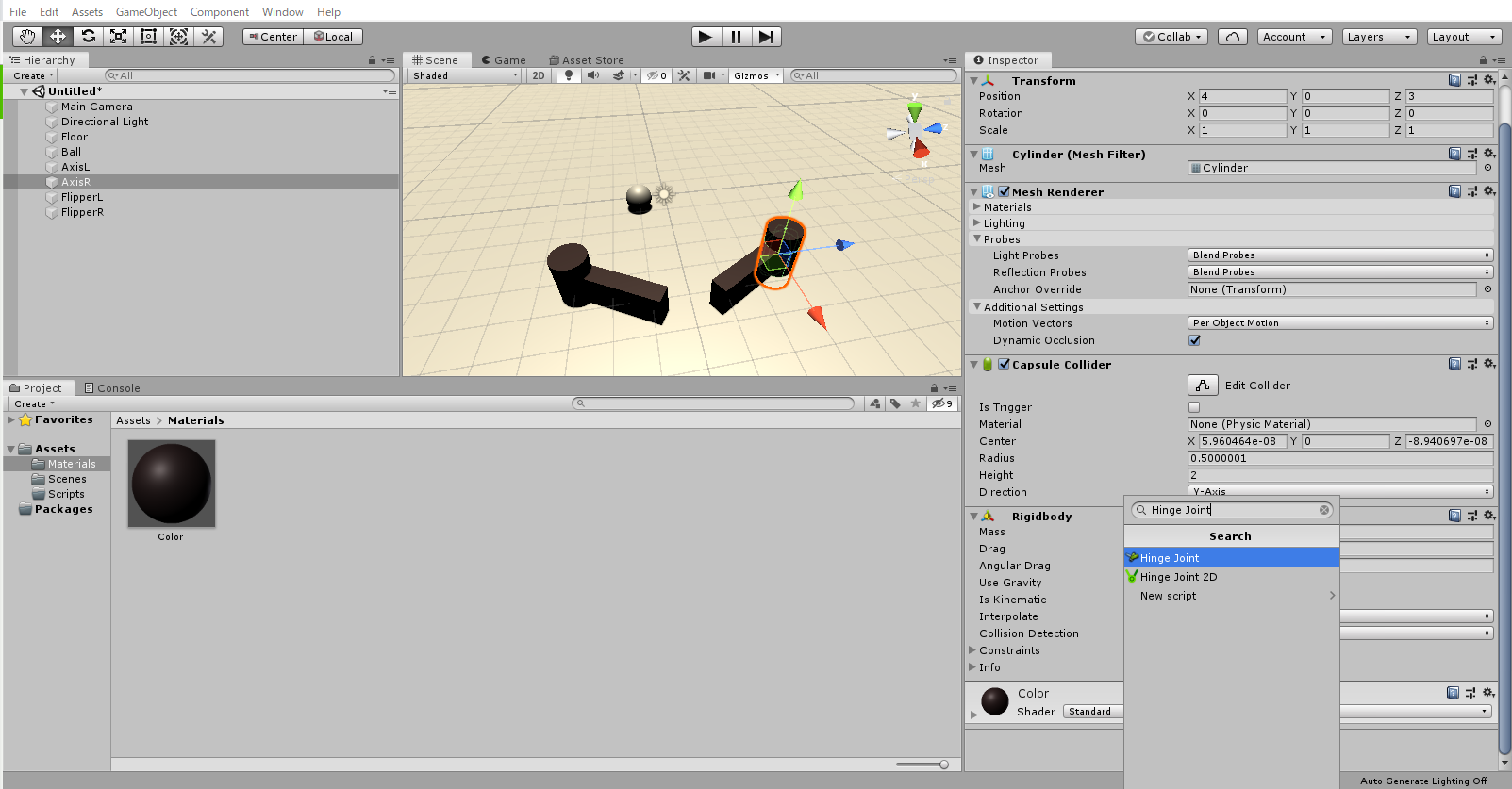The height and width of the screenshot is (789, 1512).
Task: Switch to the Console tab
Action: point(112,388)
